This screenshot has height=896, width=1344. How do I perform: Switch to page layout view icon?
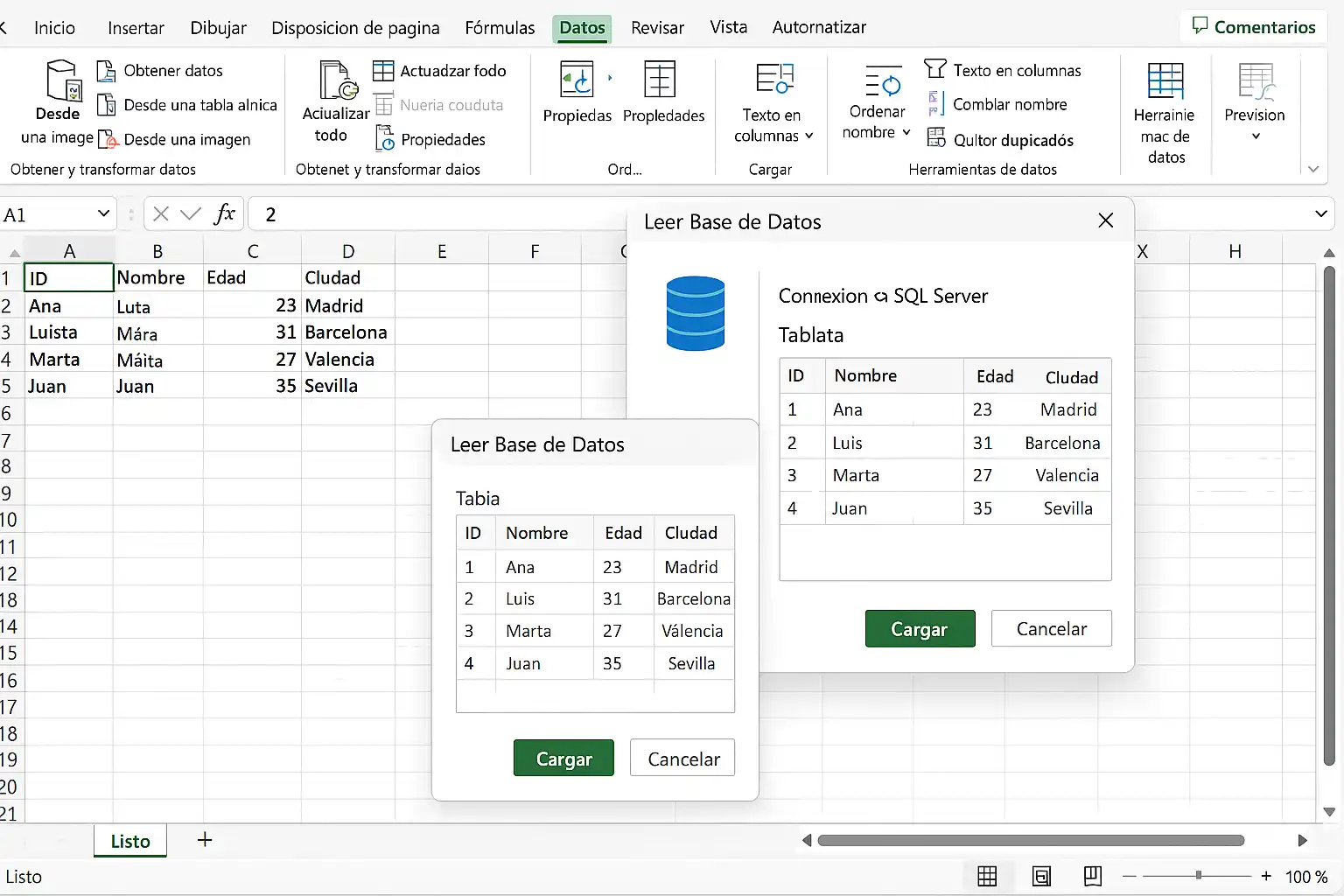tap(1041, 876)
